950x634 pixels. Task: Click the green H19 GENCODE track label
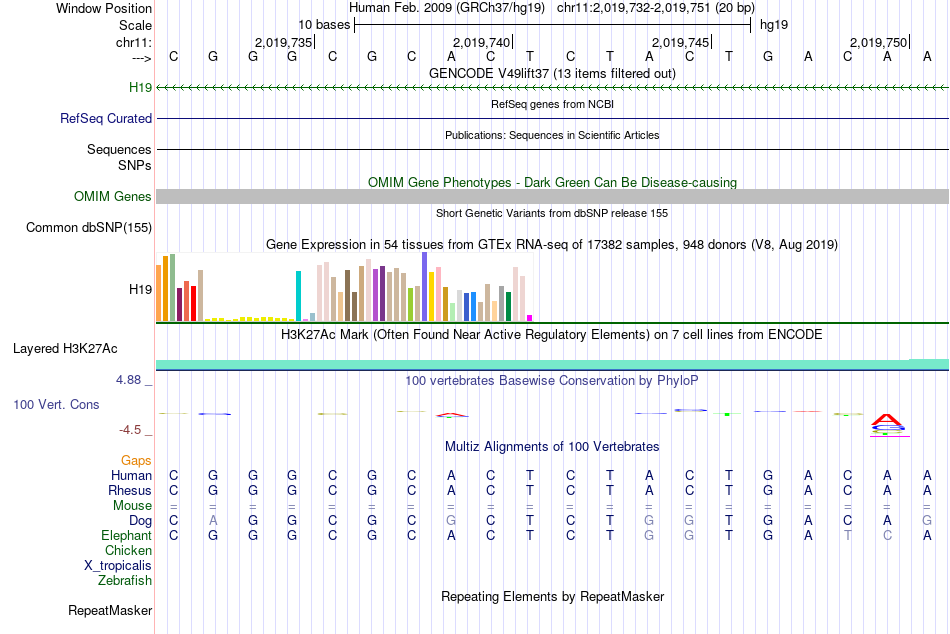tap(141, 87)
